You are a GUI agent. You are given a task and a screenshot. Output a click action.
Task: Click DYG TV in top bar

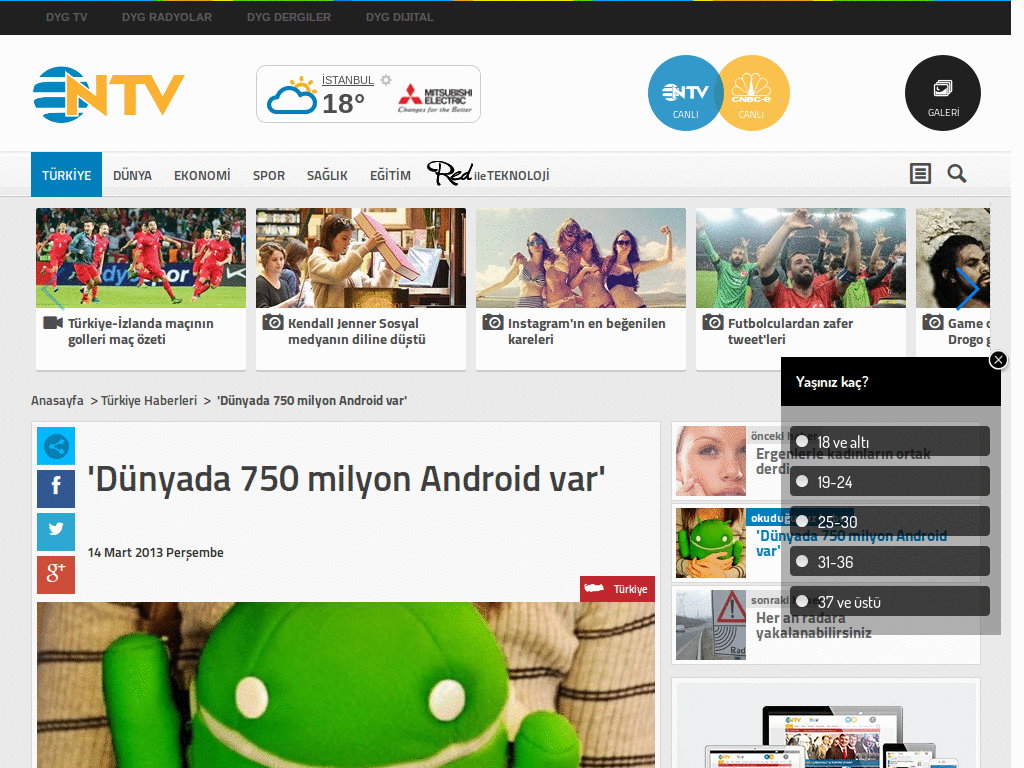point(67,17)
